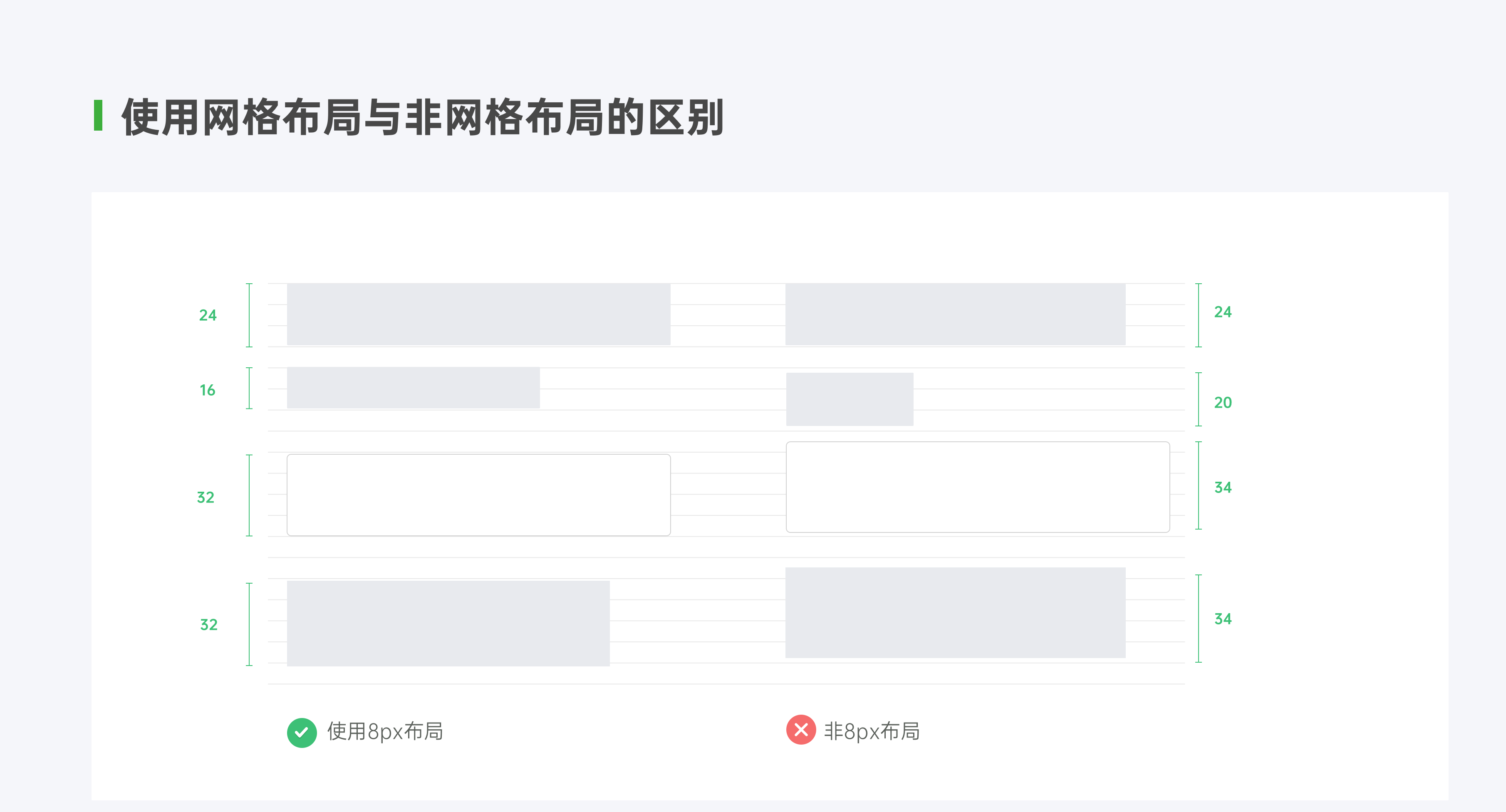Click the green checkmark circle icon
The height and width of the screenshot is (812, 1506).
tap(302, 732)
